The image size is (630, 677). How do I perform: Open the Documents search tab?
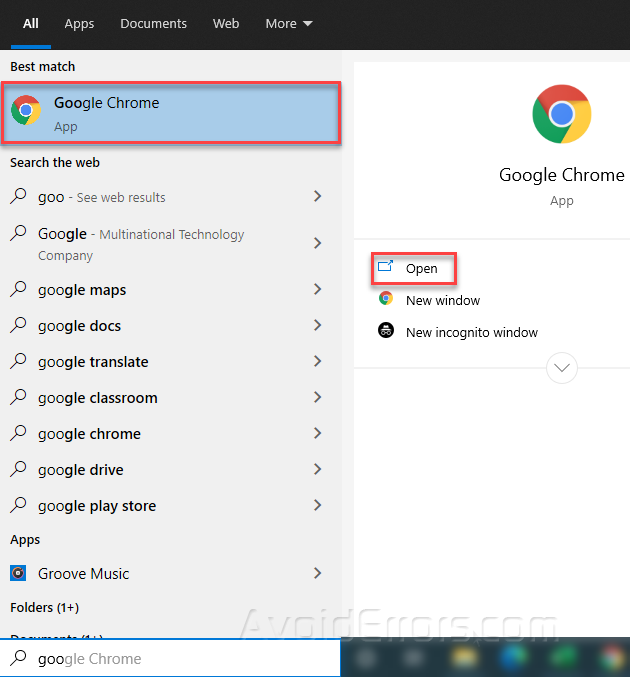(153, 24)
